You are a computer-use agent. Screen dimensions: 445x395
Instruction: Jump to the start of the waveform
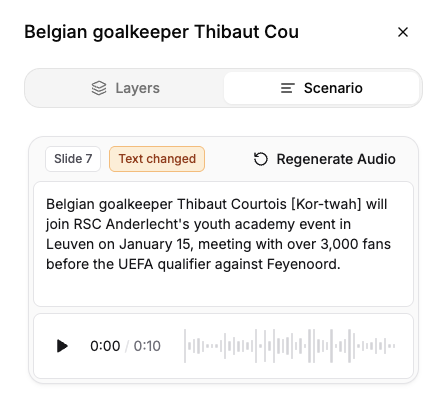click(x=185, y=346)
